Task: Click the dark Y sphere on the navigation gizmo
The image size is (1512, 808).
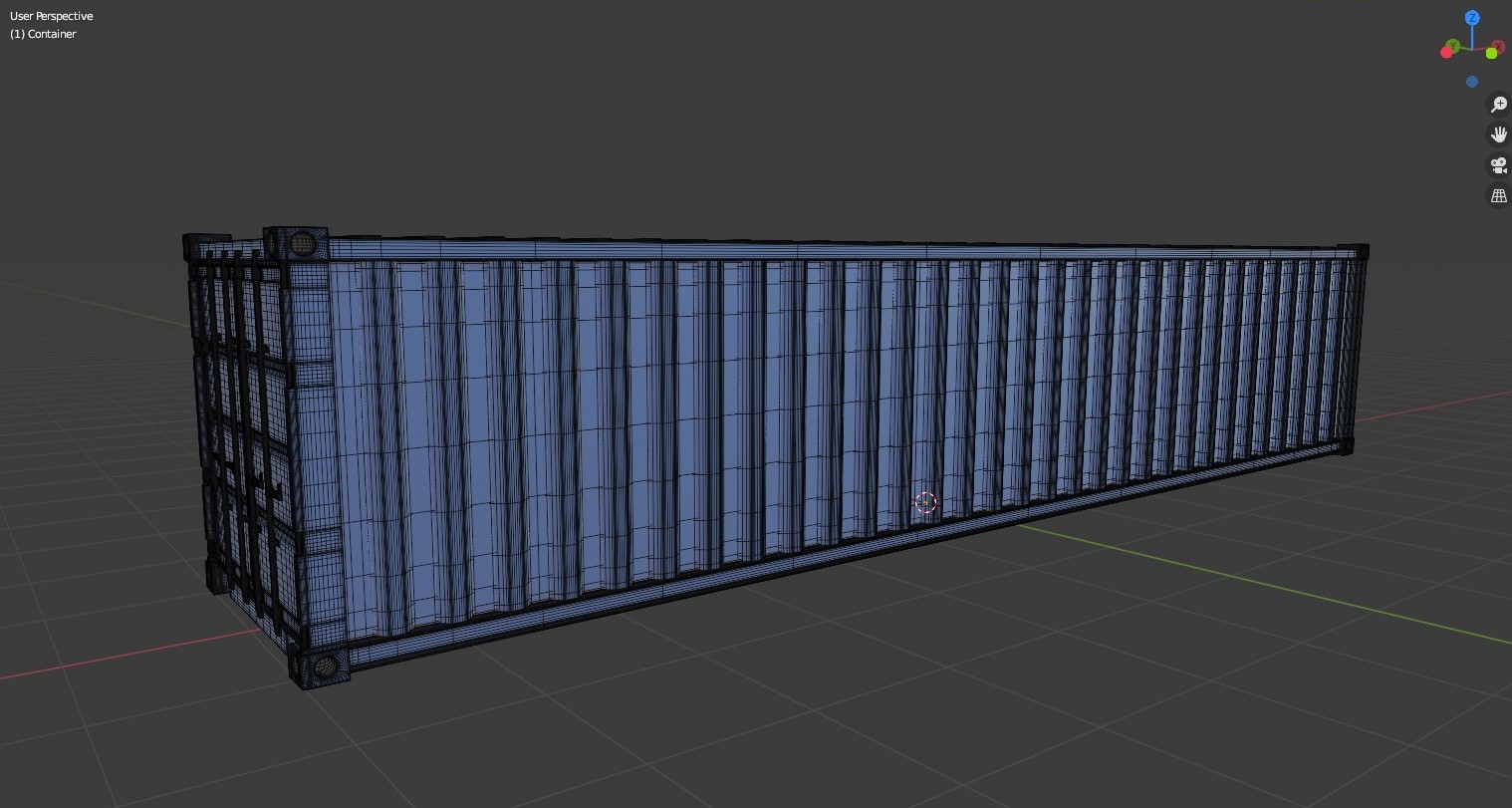Action: [1453, 44]
